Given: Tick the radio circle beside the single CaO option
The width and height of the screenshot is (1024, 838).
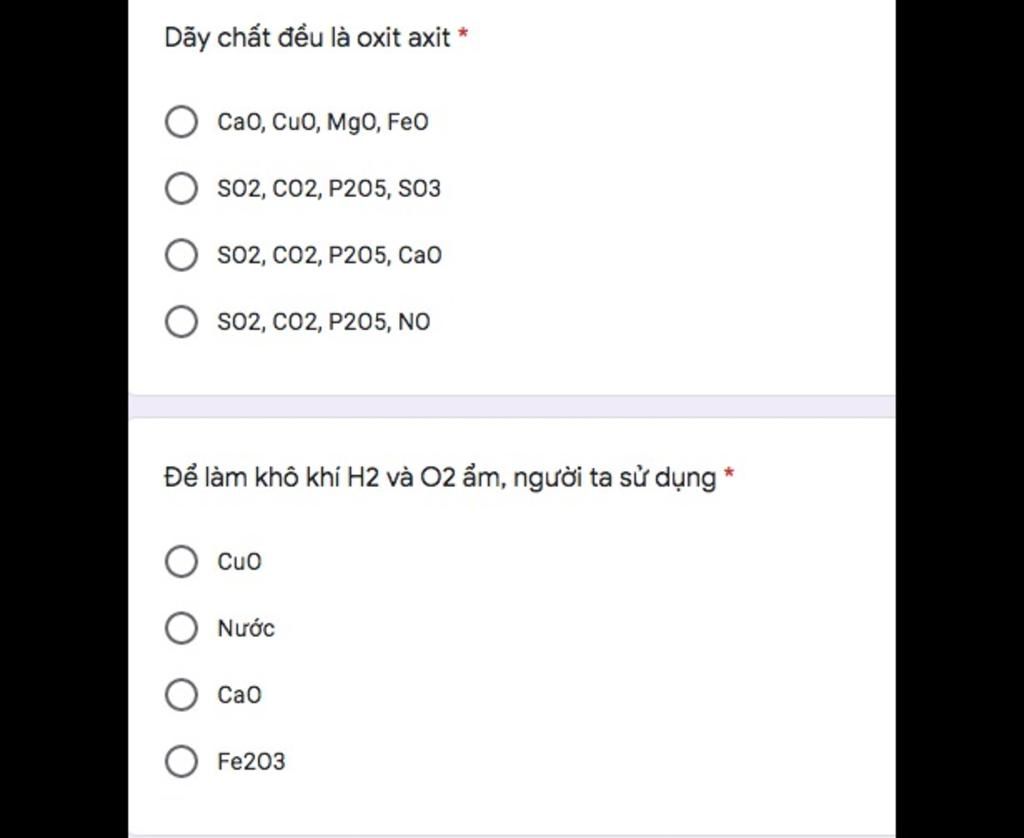Looking at the screenshot, I should 181,694.
